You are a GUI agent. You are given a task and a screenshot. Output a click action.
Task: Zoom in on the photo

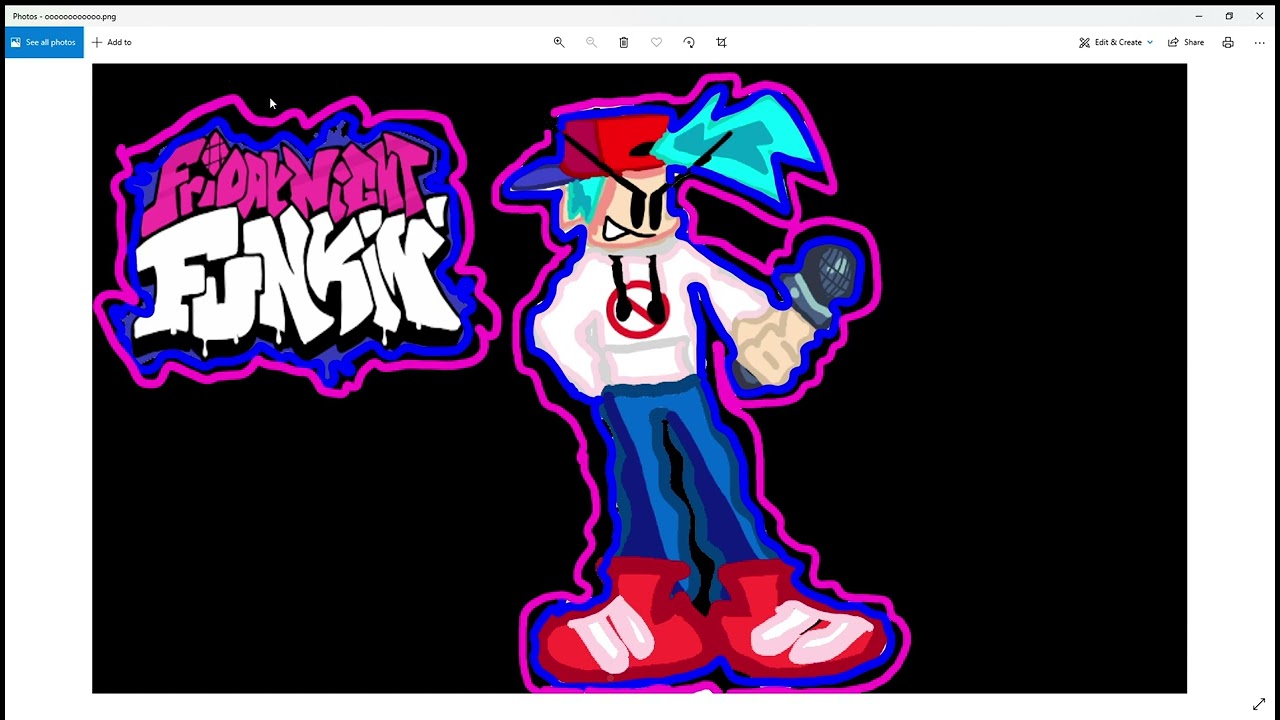[x=559, y=42]
